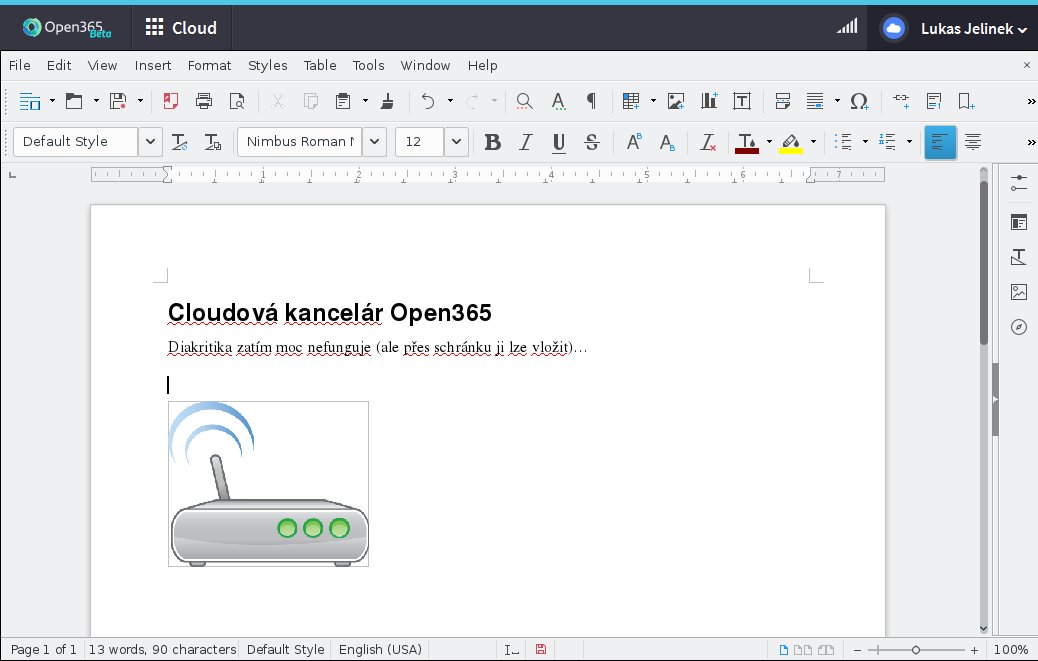The width and height of the screenshot is (1038, 661).
Task: Expand the font name dropdown arrow
Action: click(374, 142)
